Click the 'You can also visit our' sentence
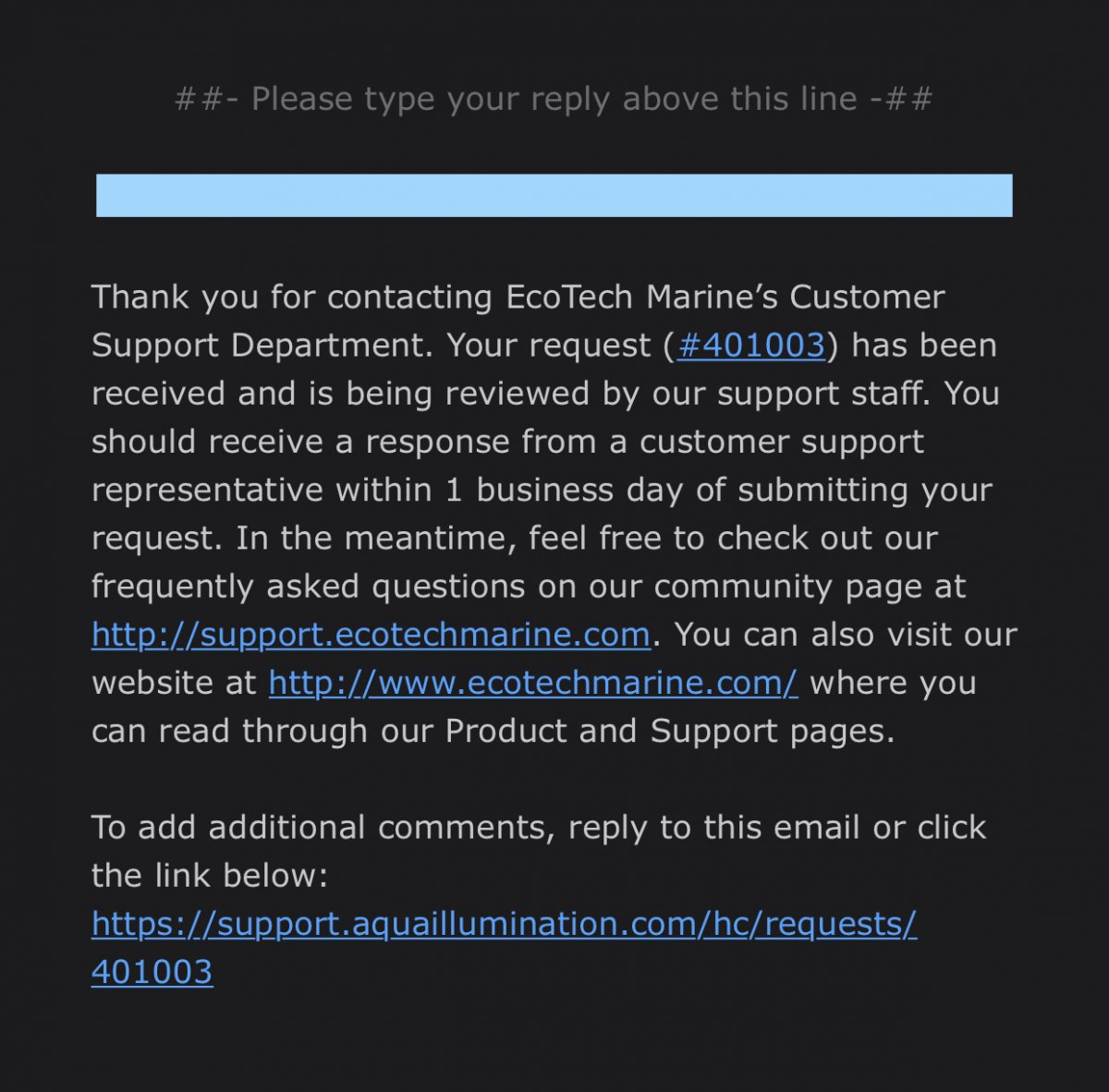 [x=845, y=635]
